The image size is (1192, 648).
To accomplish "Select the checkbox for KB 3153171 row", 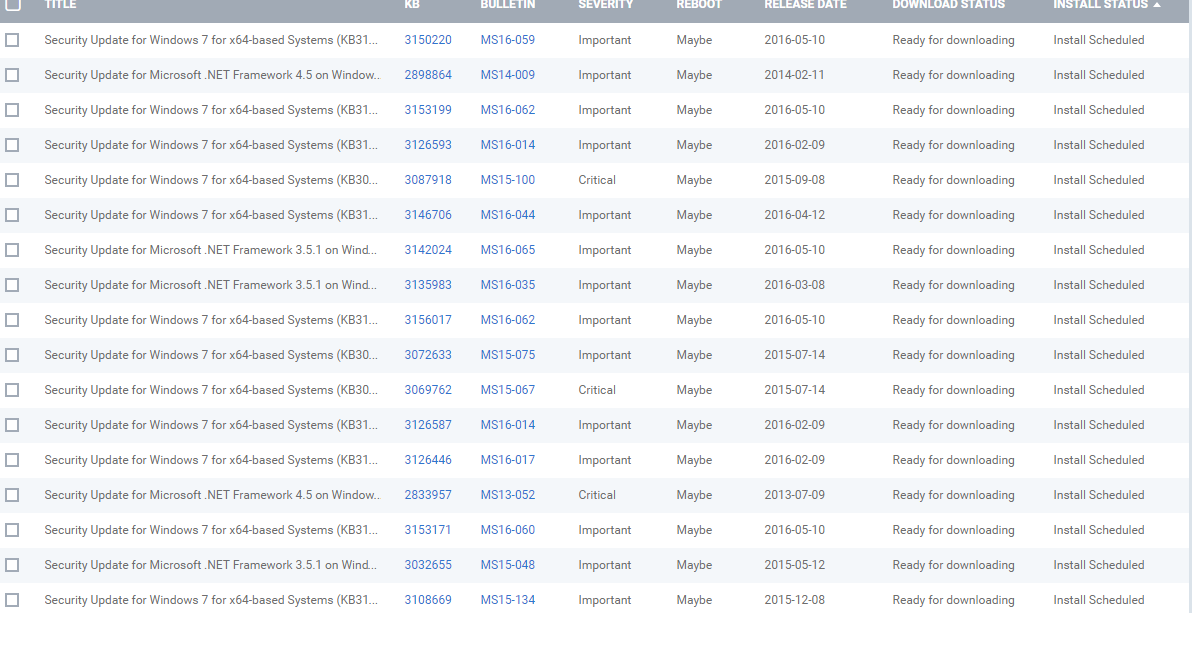I will tap(12, 530).
